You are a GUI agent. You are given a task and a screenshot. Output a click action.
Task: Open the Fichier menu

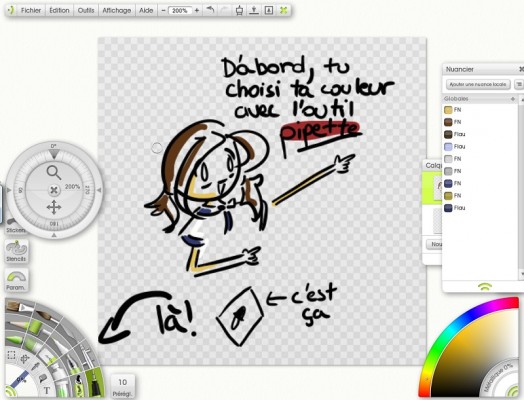point(31,10)
